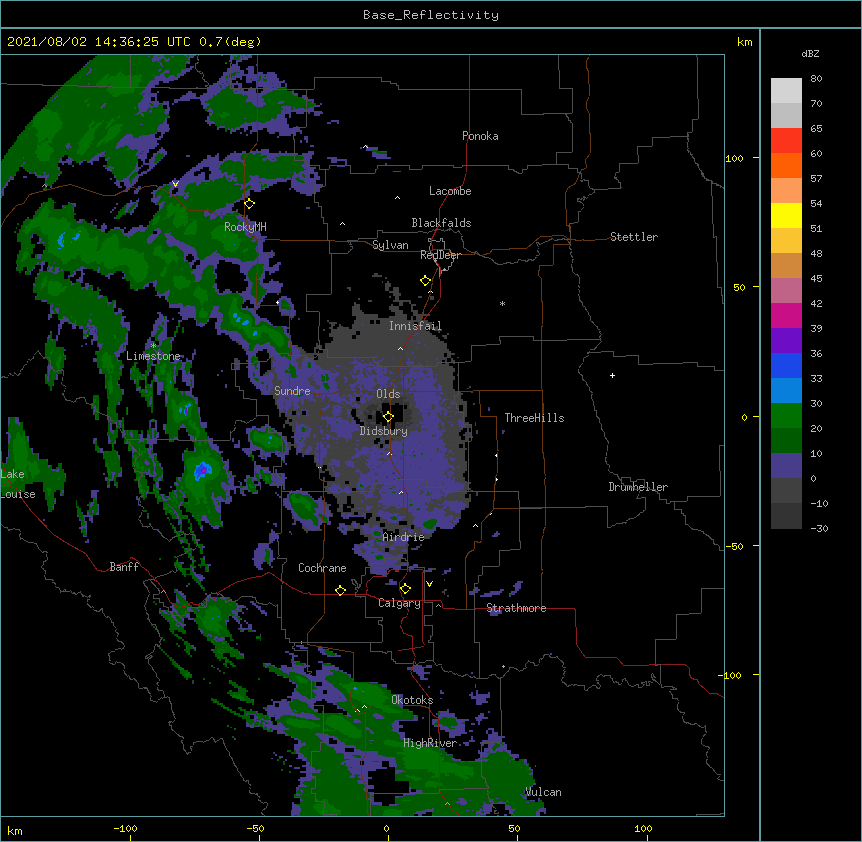Select the Airdrie city label
The height and width of the screenshot is (842, 862).
pyautogui.click(x=404, y=537)
